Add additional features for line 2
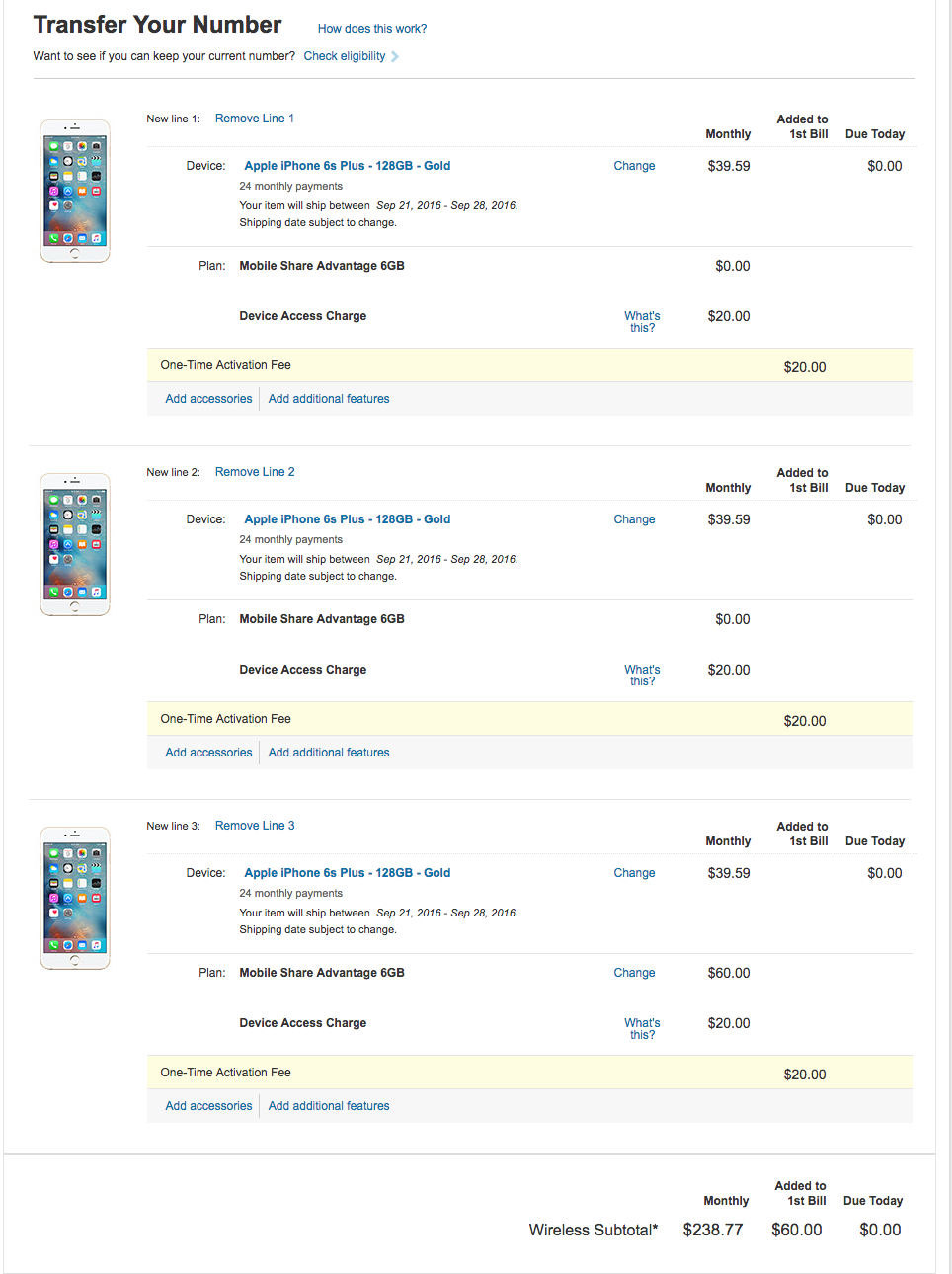The image size is (952, 1274). pos(329,753)
